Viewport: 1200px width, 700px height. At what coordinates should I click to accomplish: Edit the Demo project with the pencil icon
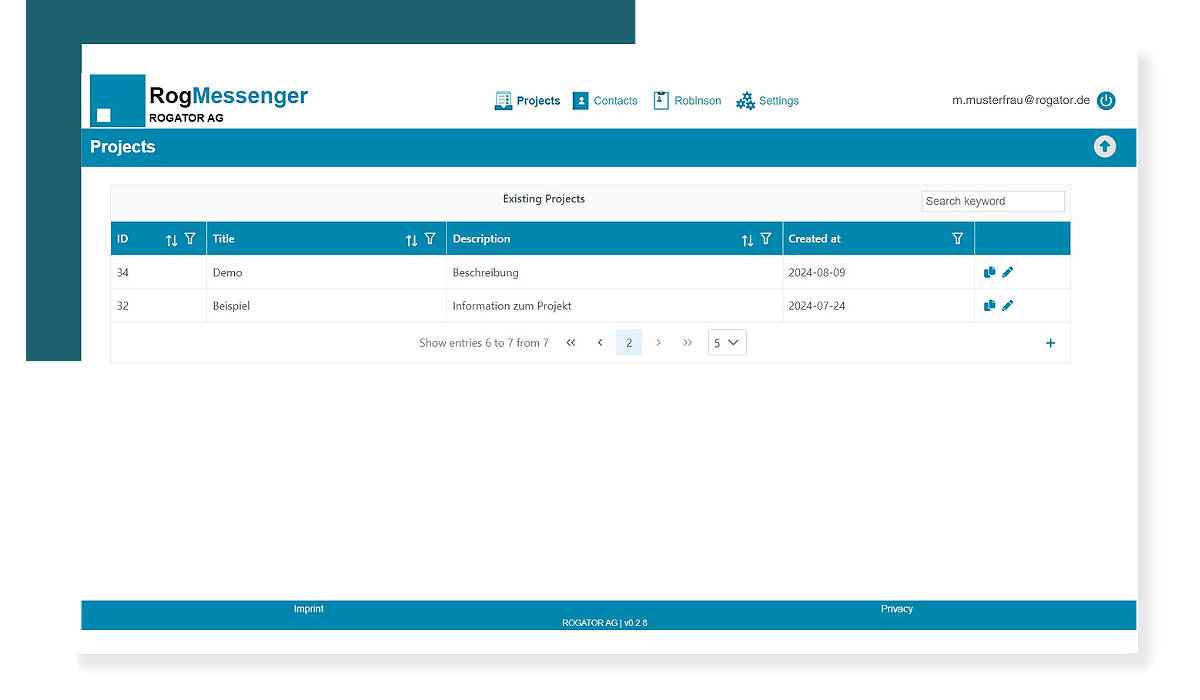[x=1008, y=271]
